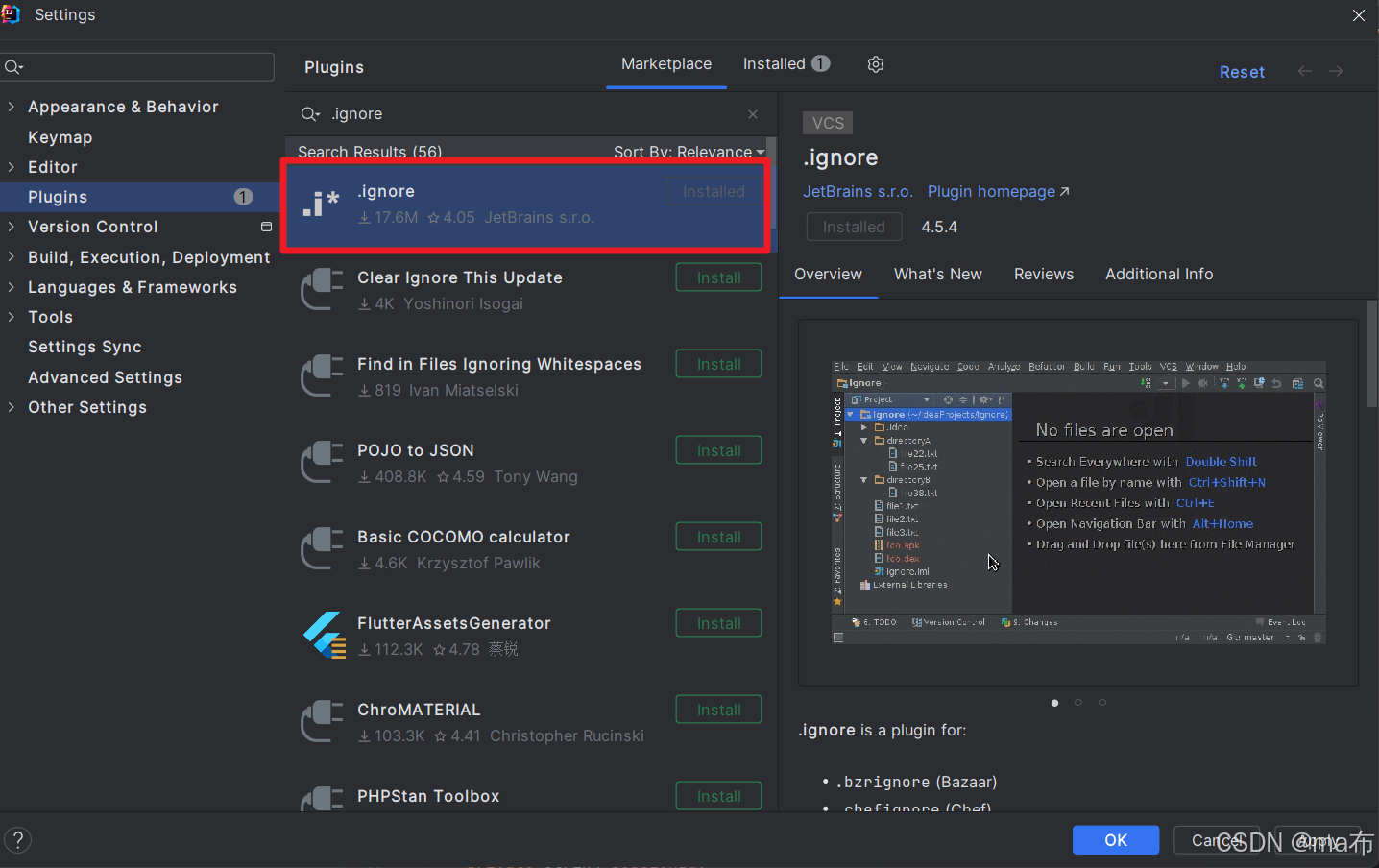Click the VCS category tag
This screenshot has width=1379, height=868.
828,123
